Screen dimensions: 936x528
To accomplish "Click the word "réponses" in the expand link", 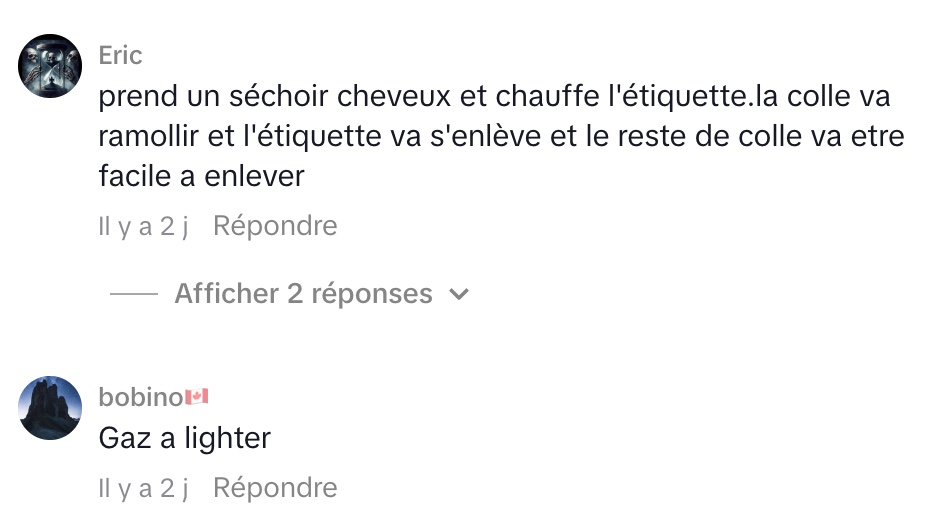I will (x=372, y=294).
